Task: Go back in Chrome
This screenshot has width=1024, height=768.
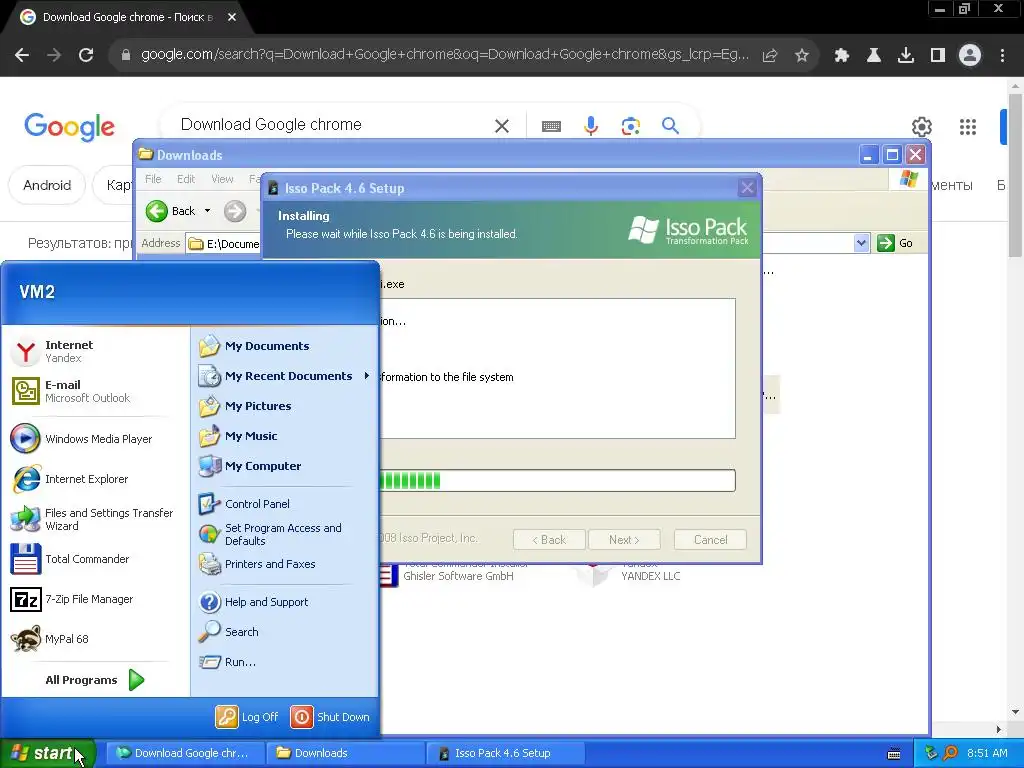Action: click(x=22, y=55)
